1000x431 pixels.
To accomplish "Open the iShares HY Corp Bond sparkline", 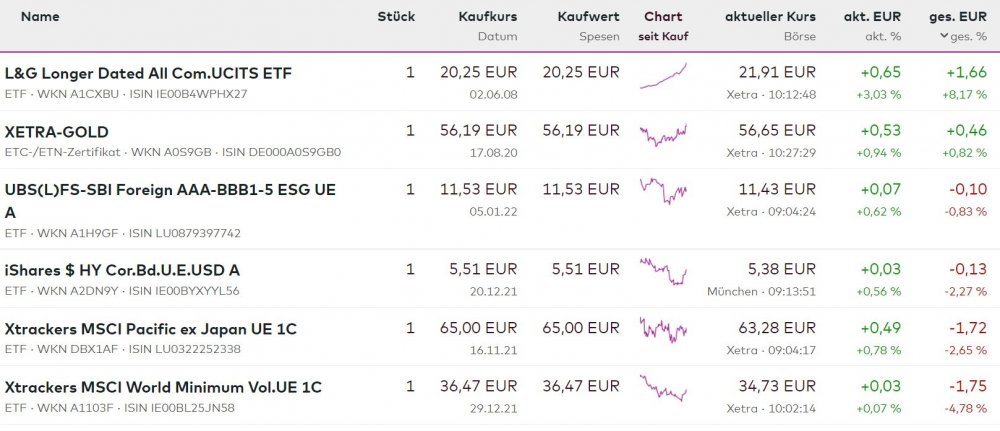I will (x=663, y=270).
